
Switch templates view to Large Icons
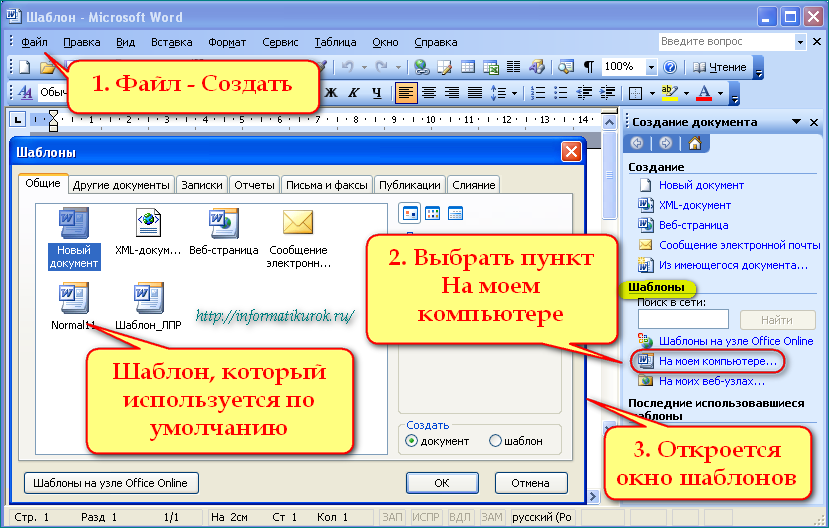click(x=410, y=214)
